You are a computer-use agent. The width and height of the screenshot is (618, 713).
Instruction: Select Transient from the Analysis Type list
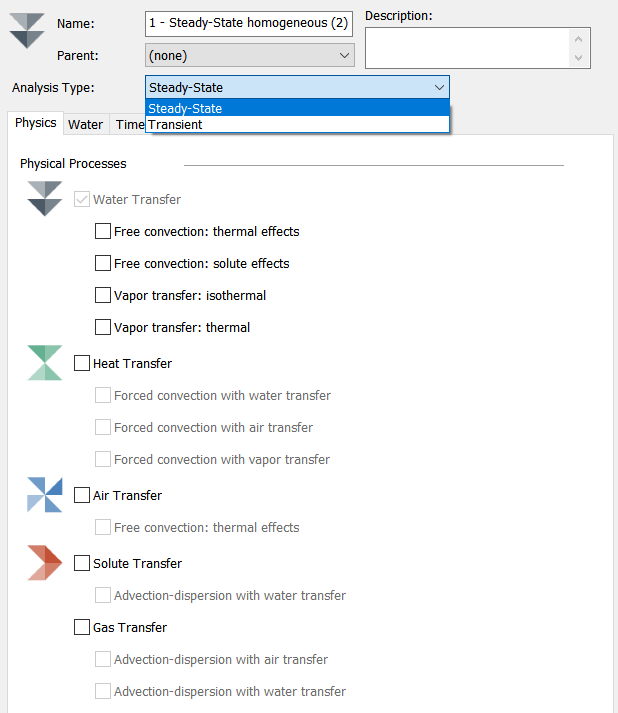(x=297, y=125)
